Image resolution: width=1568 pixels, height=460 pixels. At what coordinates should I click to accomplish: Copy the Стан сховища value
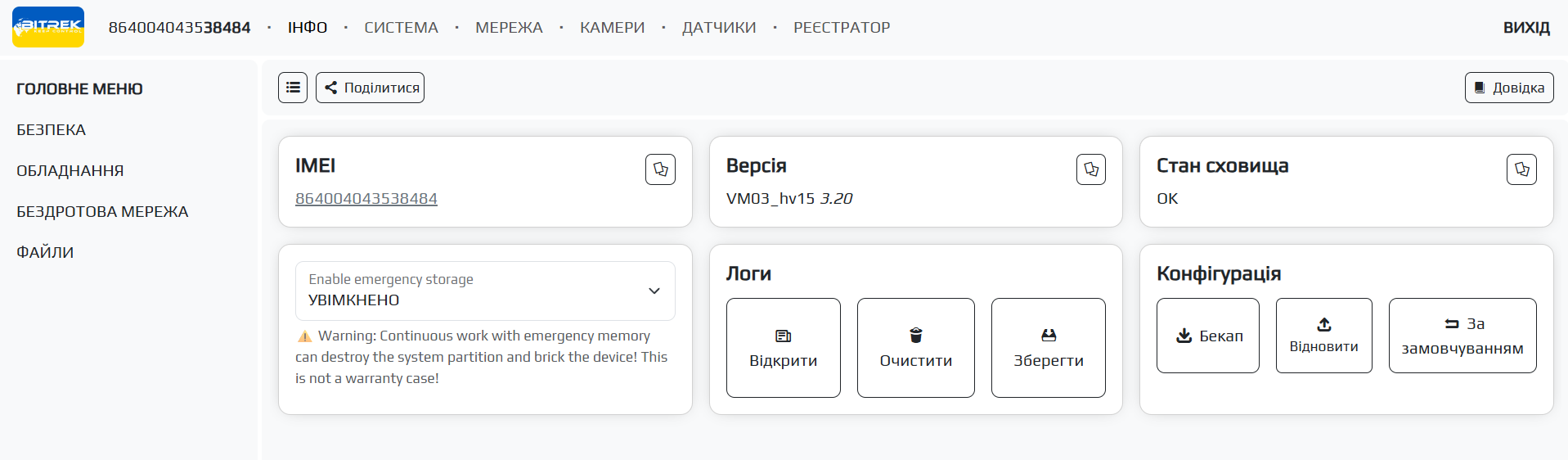pyautogui.click(x=1521, y=169)
